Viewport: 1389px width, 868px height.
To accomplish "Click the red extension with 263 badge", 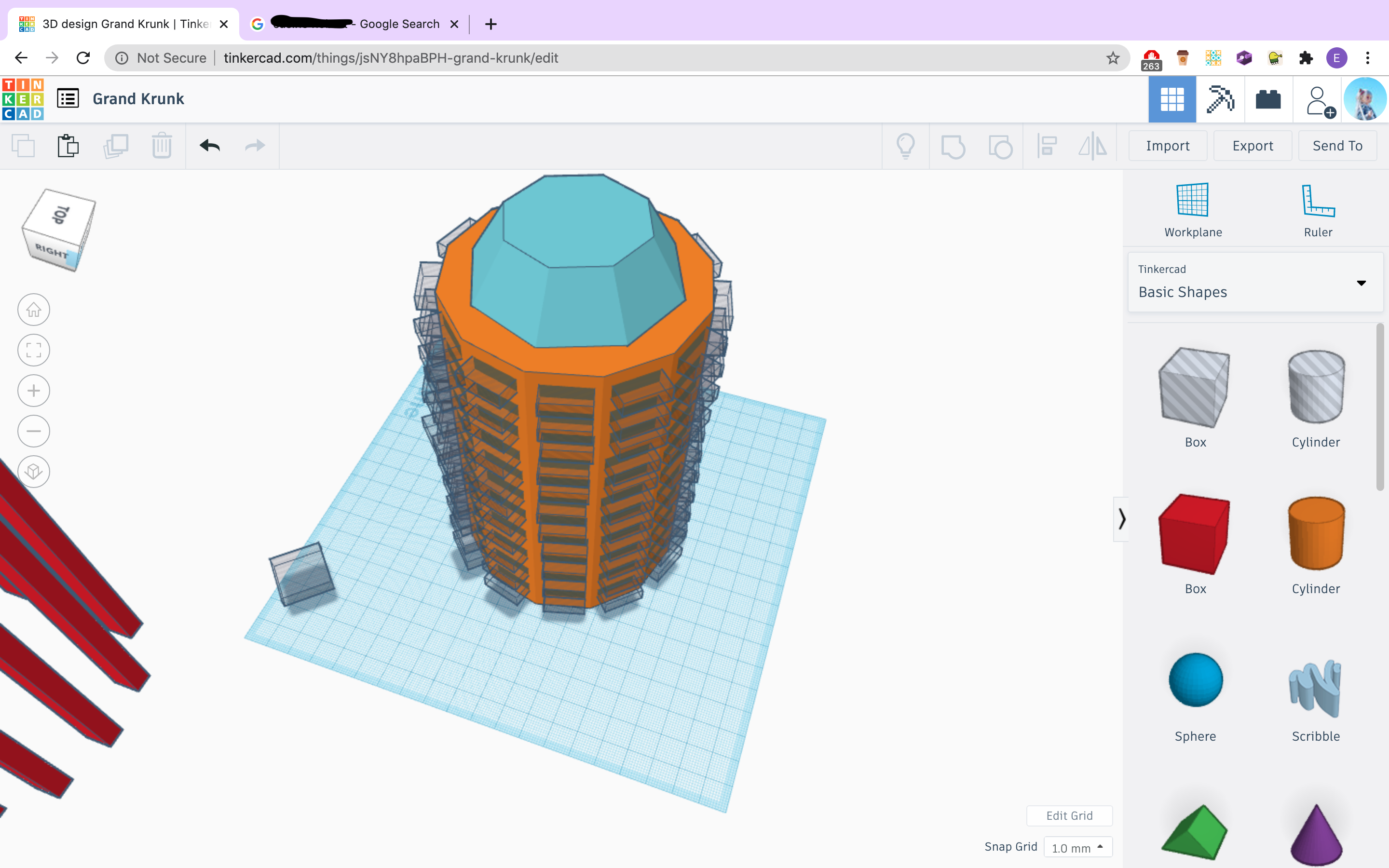I will click(1151, 59).
